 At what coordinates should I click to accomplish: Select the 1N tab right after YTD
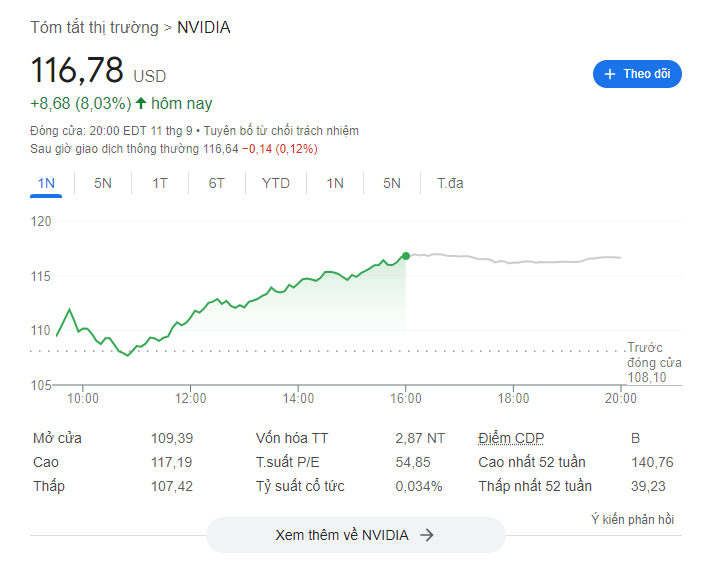(335, 183)
